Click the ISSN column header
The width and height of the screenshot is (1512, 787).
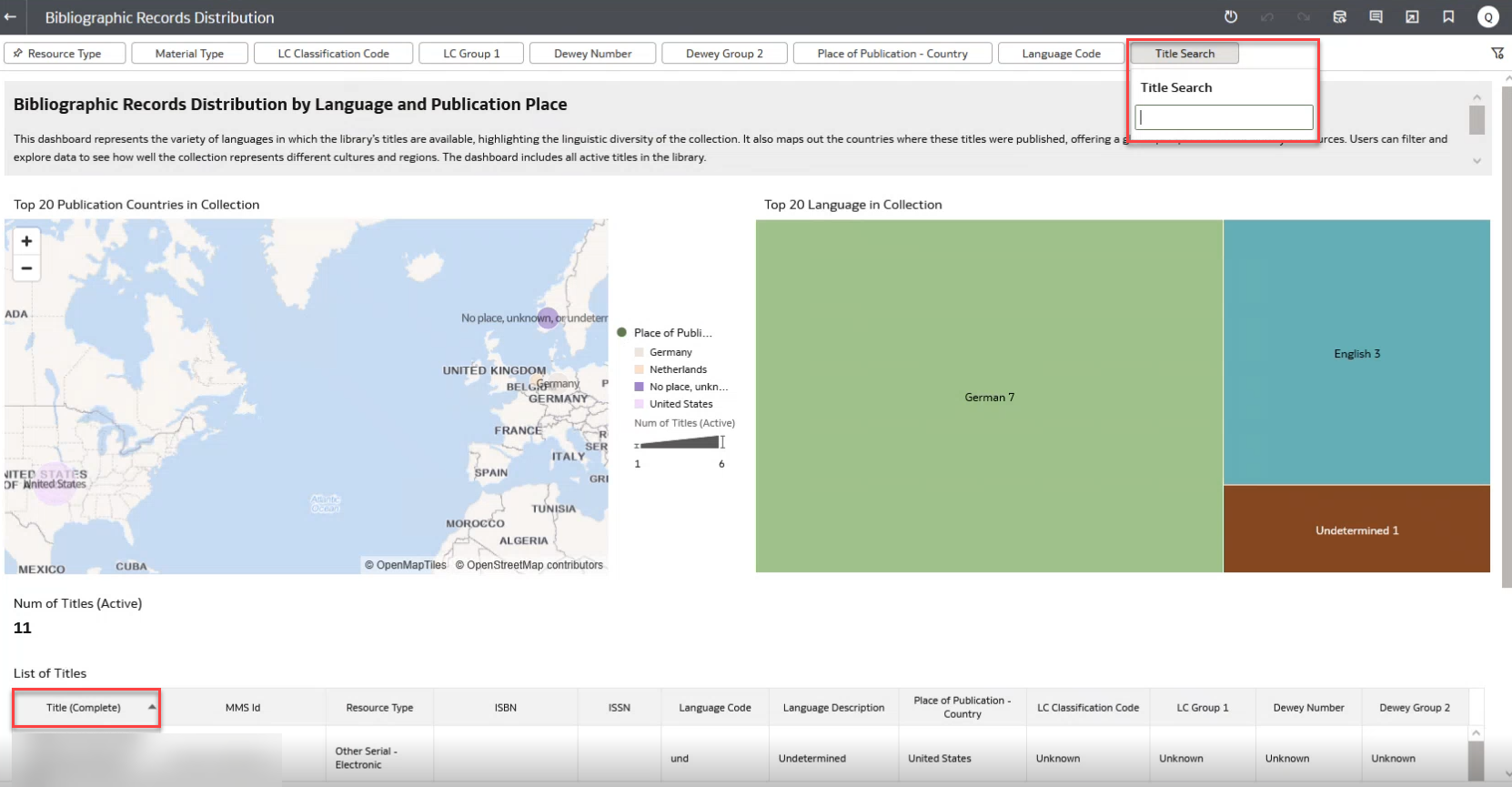[x=620, y=707]
